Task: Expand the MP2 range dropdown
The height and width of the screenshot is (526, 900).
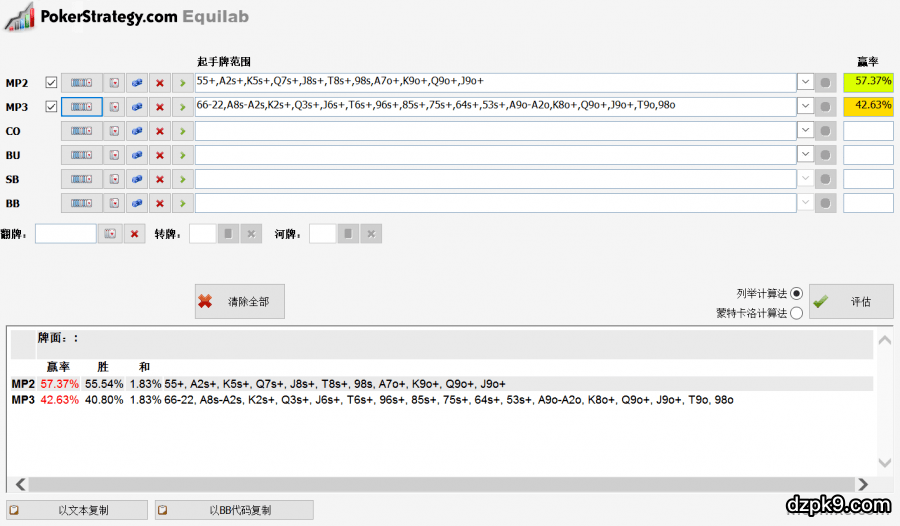Action: pos(804,82)
